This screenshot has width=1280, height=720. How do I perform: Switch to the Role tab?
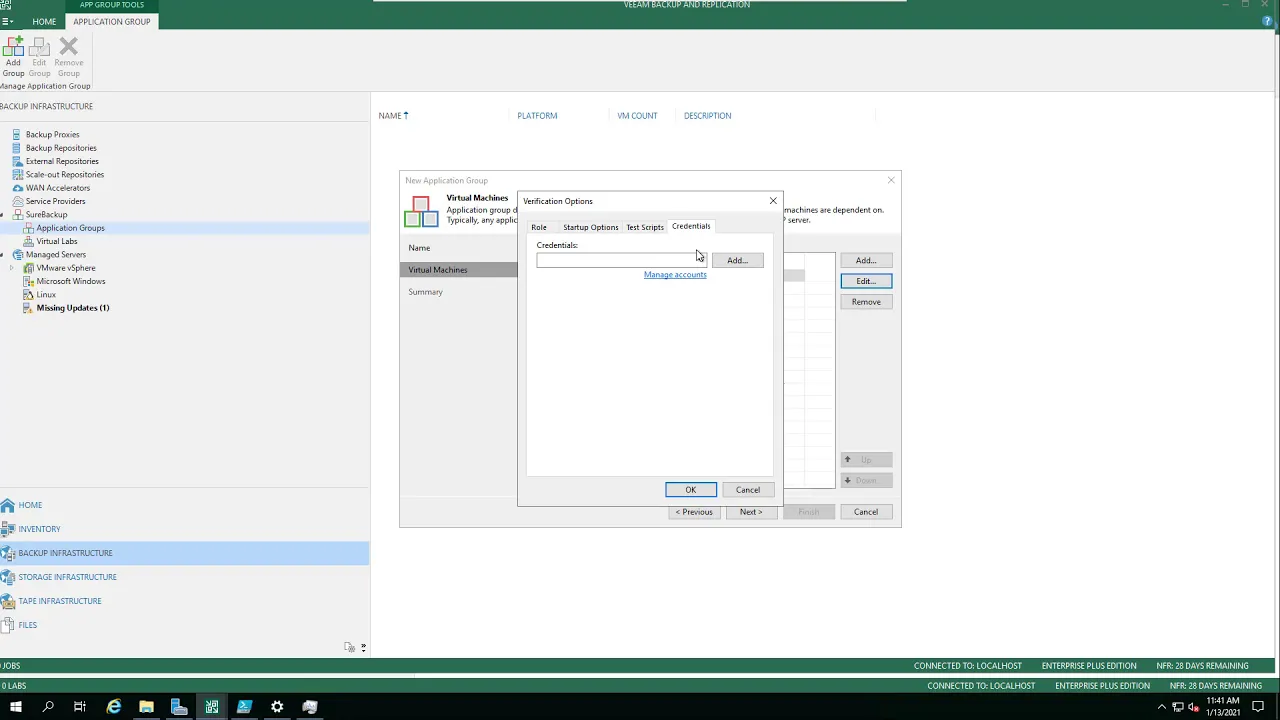pyautogui.click(x=539, y=227)
